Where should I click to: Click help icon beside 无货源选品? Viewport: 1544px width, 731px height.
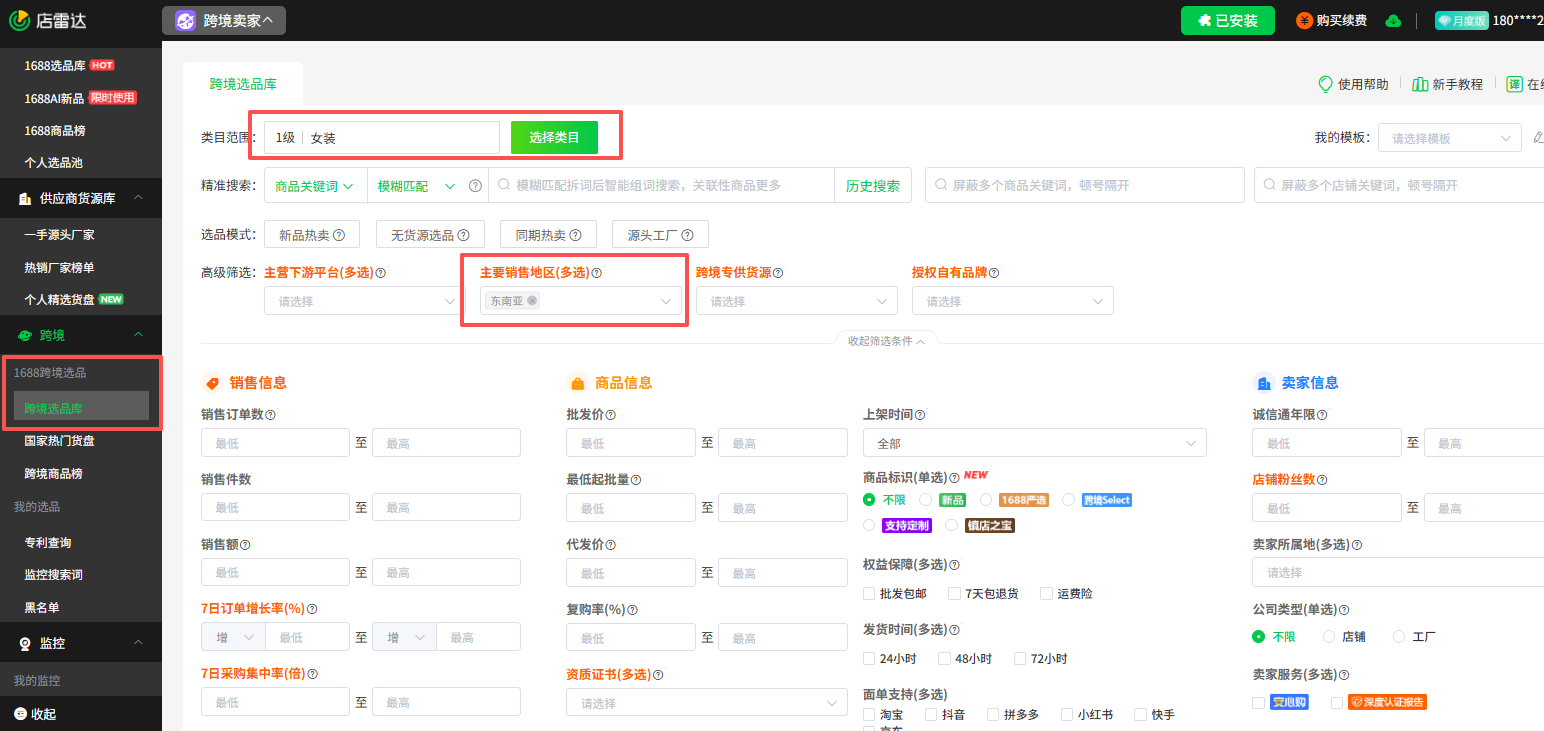pos(464,235)
